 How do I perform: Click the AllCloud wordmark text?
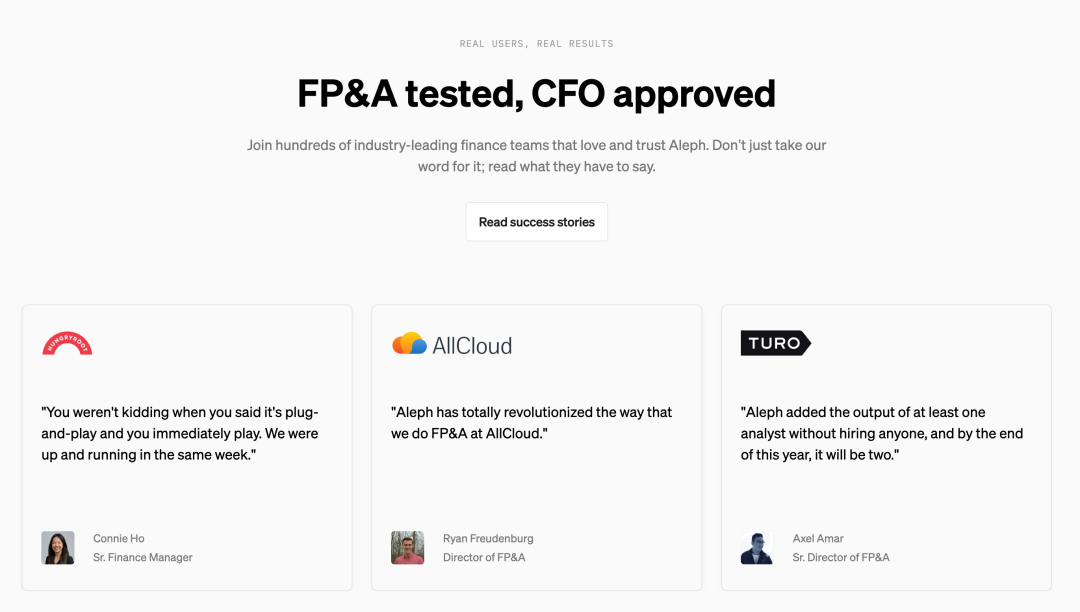(x=472, y=346)
